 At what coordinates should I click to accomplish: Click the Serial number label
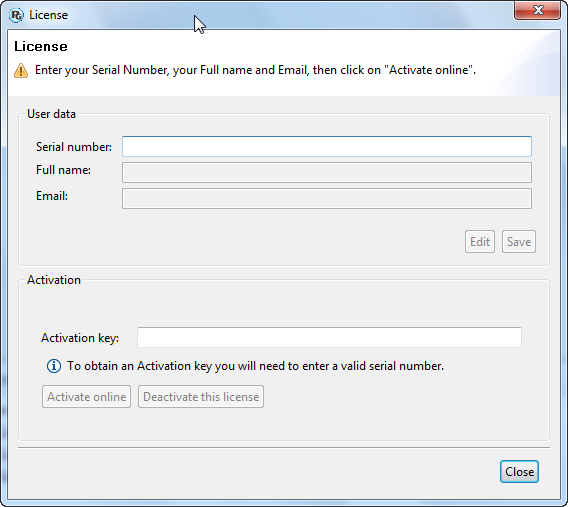(74, 147)
